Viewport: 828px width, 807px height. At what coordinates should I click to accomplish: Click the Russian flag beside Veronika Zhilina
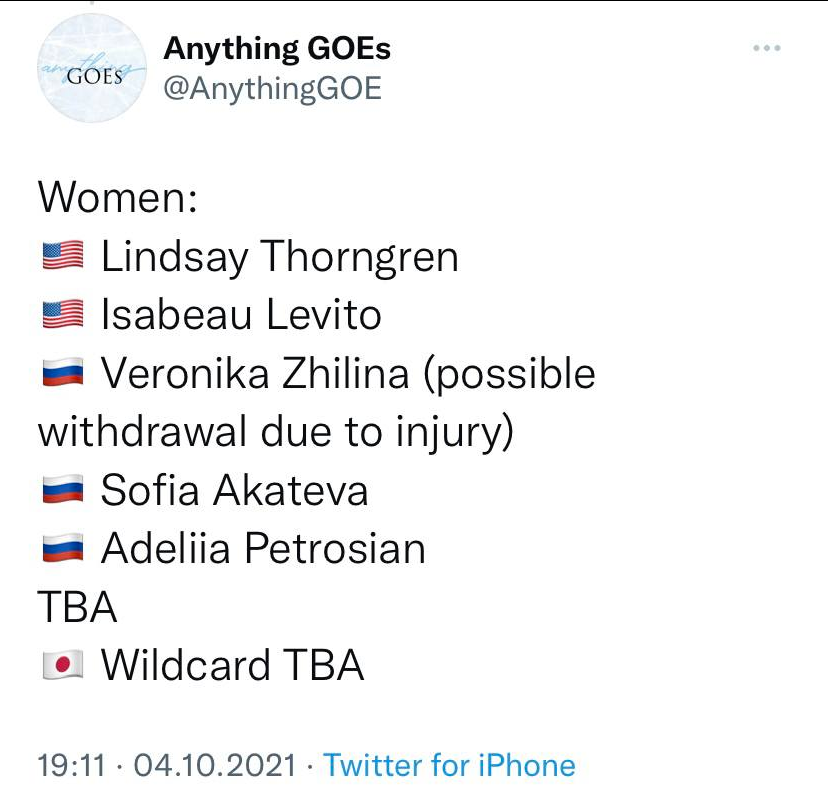click(x=63, y=375)
